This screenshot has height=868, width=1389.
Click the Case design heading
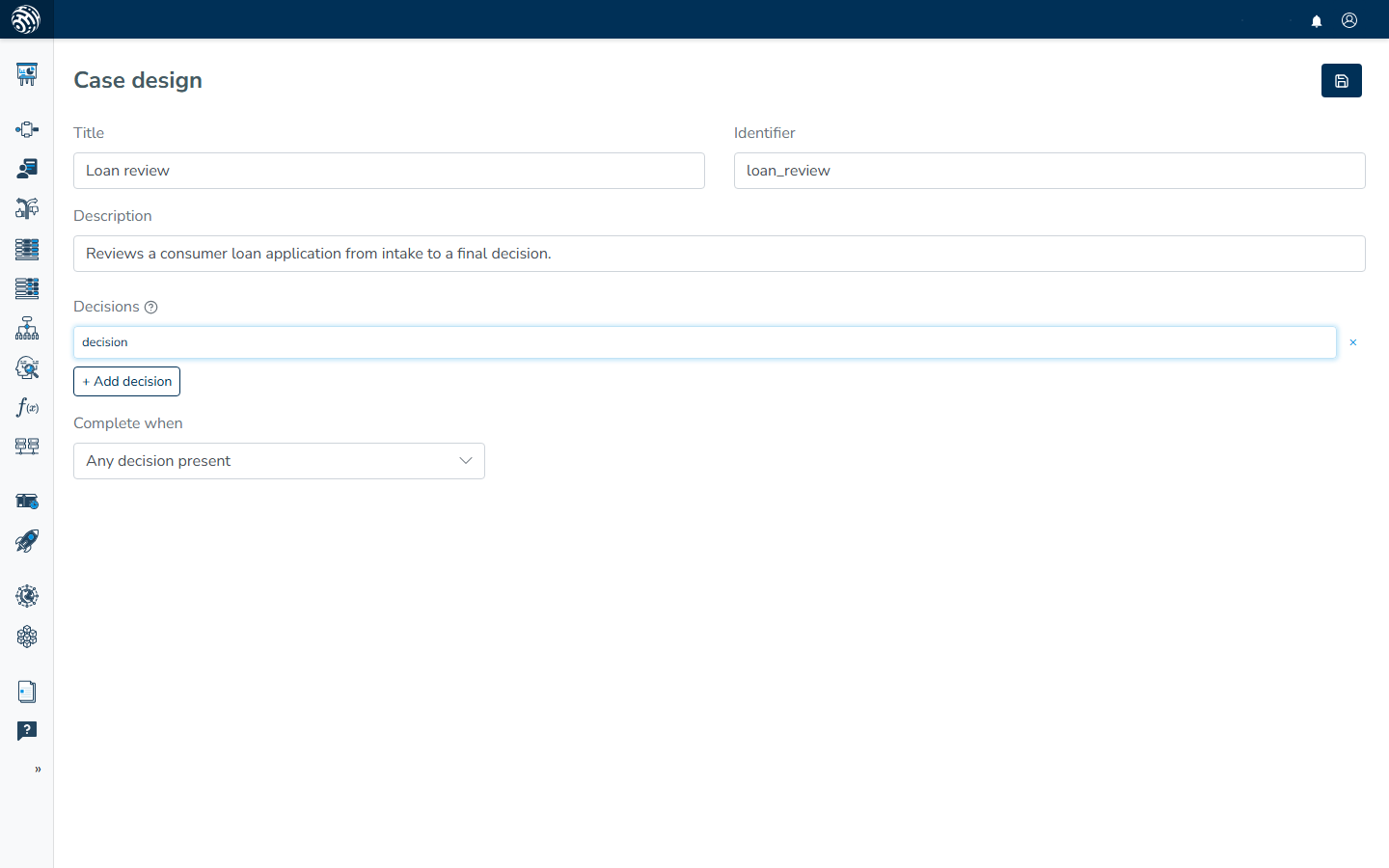(x=138, y=80)
